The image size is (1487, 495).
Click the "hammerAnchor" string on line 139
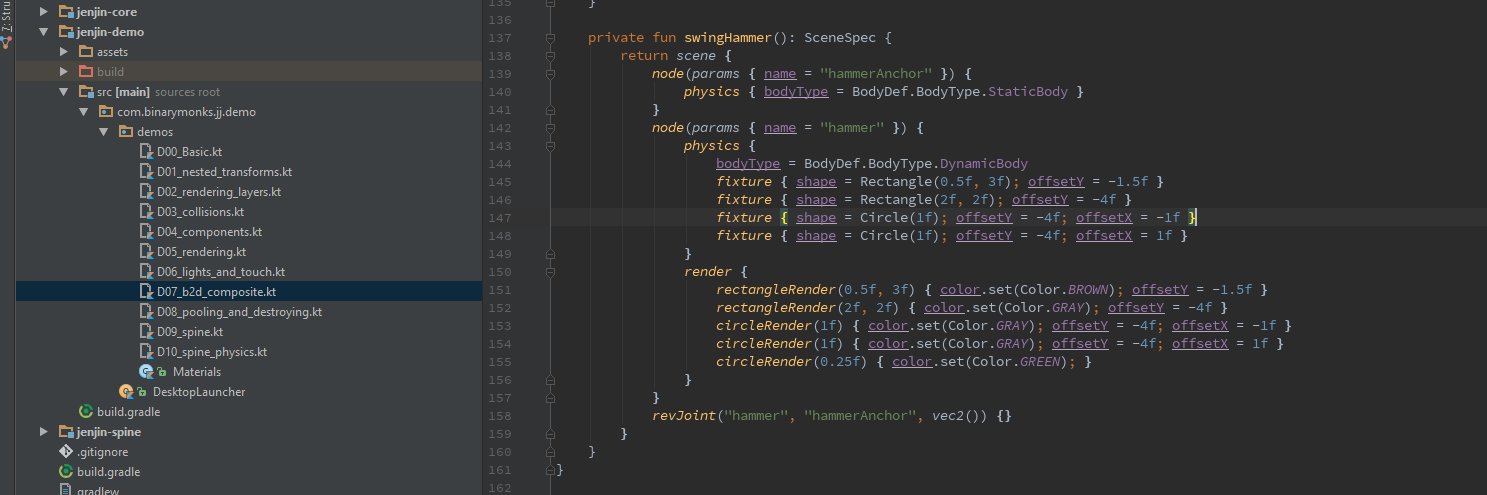coord(876,74)
